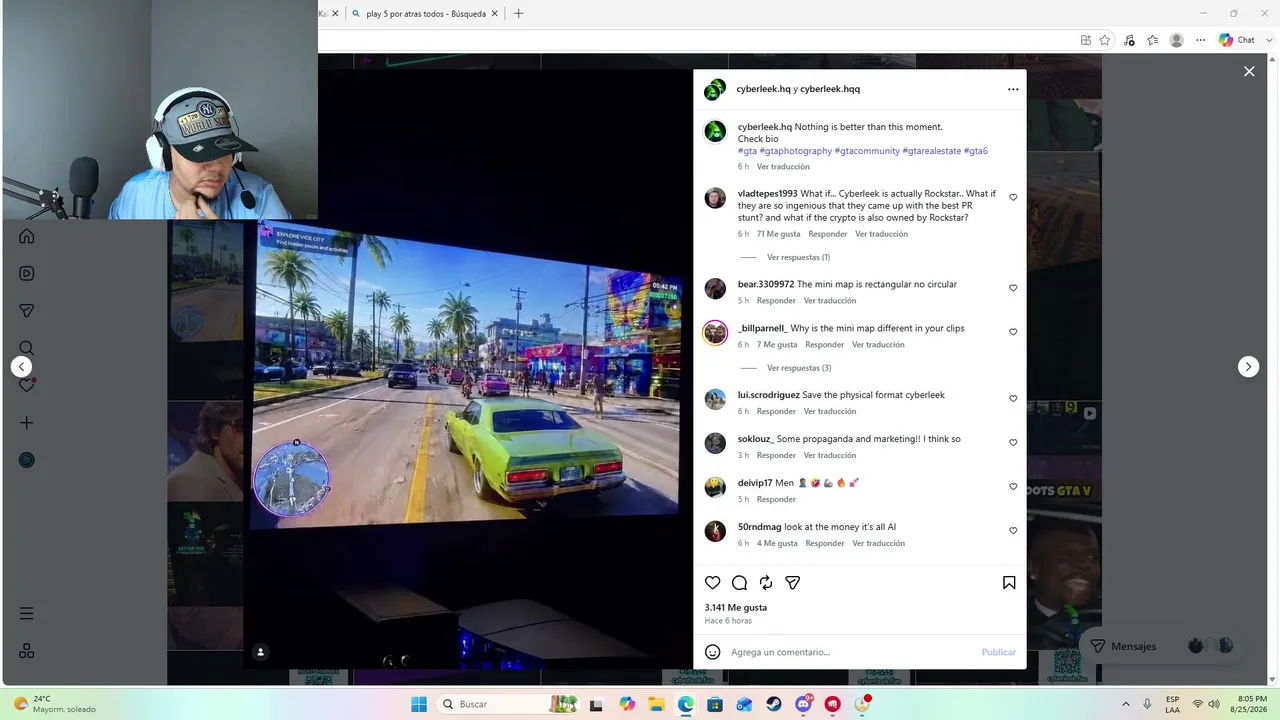Screen dimensions: 1280x720
Task: Comment on the post via speech-bubble icon
Action: coord(739,583)
